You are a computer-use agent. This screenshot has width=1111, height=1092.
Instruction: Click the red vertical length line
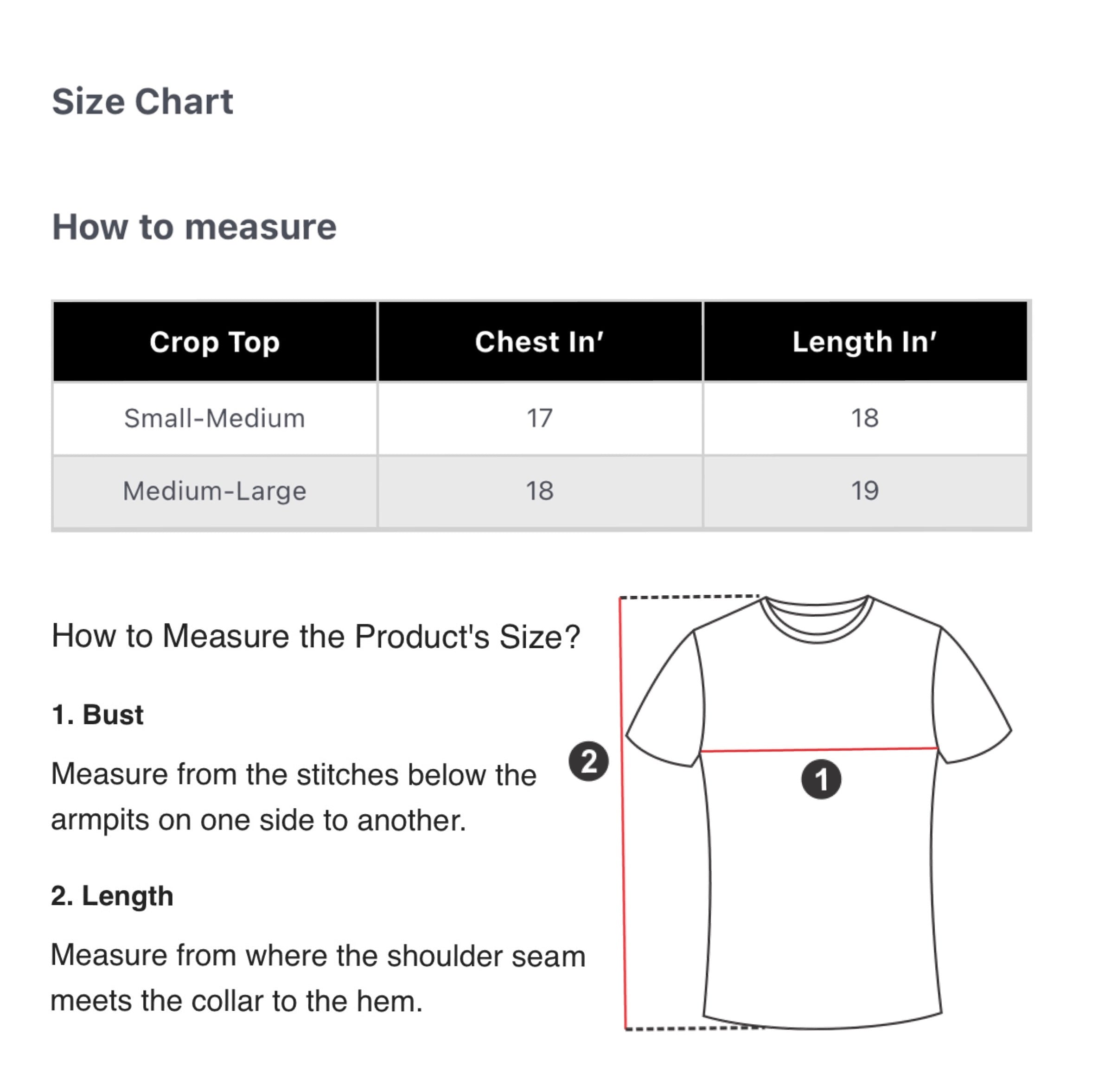point(623,813)
